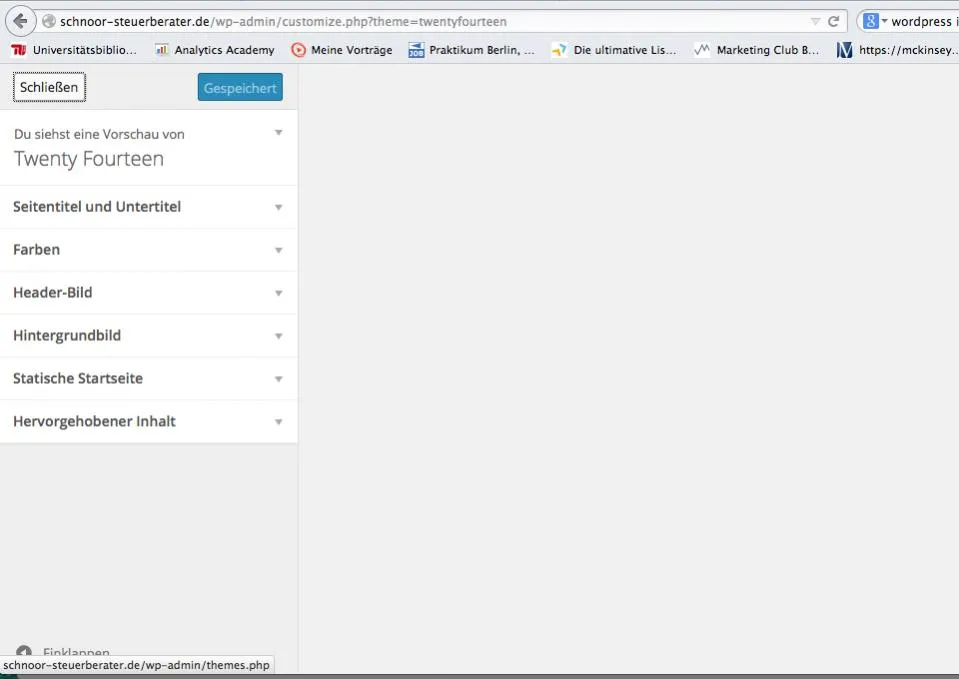Expand the Statische Startseite section
This screenshot has height=679, width=959.
click(149, 378)
